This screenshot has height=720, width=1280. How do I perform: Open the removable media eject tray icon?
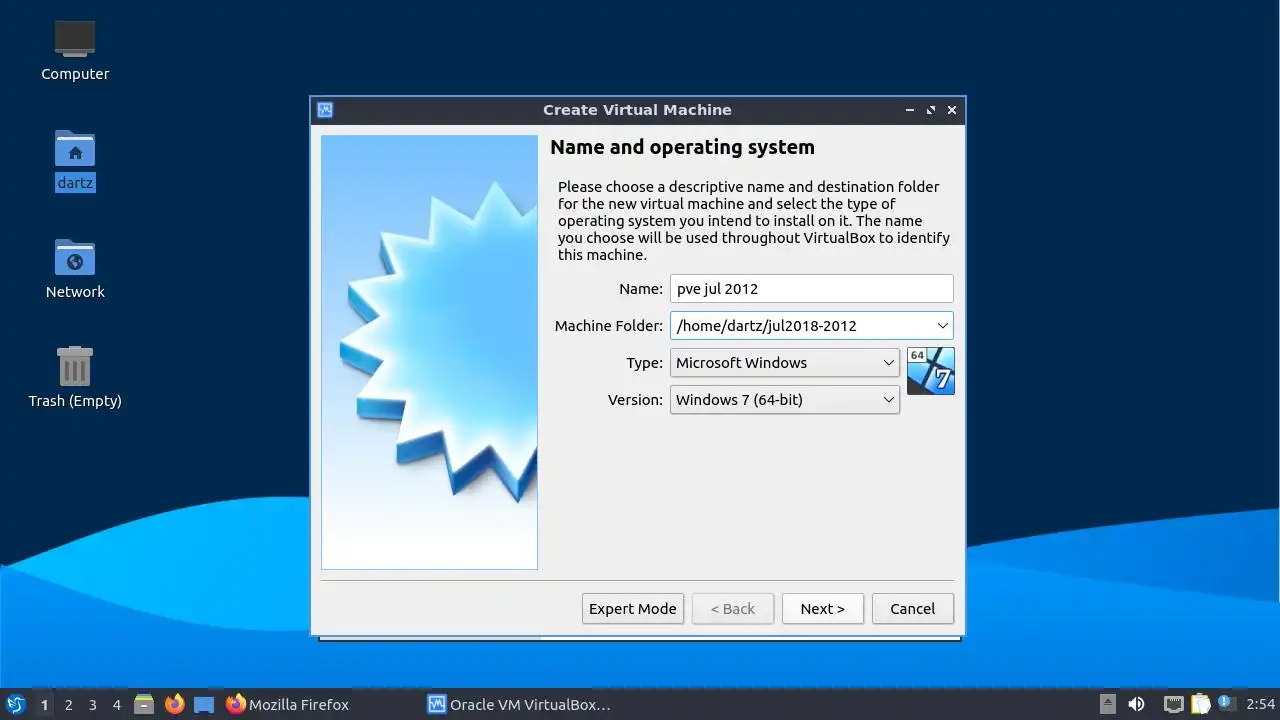[x=1107, y=704]
